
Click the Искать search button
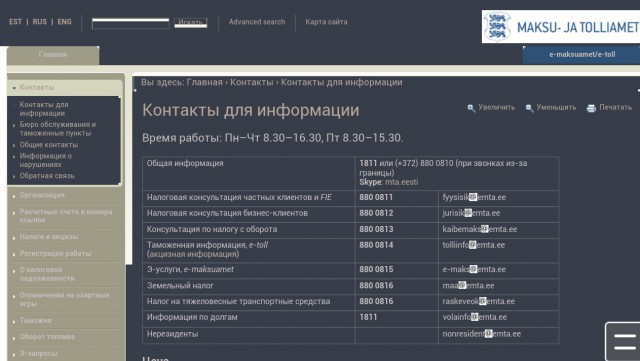(191, 22)
